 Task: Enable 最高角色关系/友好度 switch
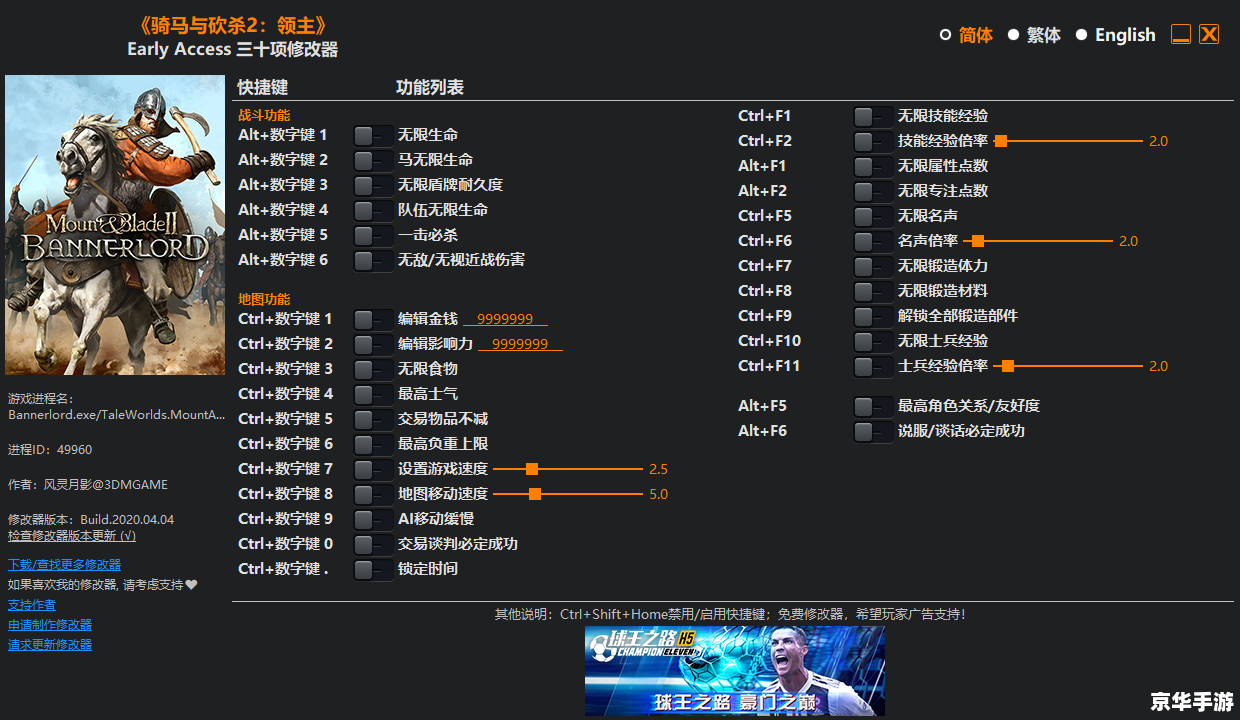pos(873,406)
